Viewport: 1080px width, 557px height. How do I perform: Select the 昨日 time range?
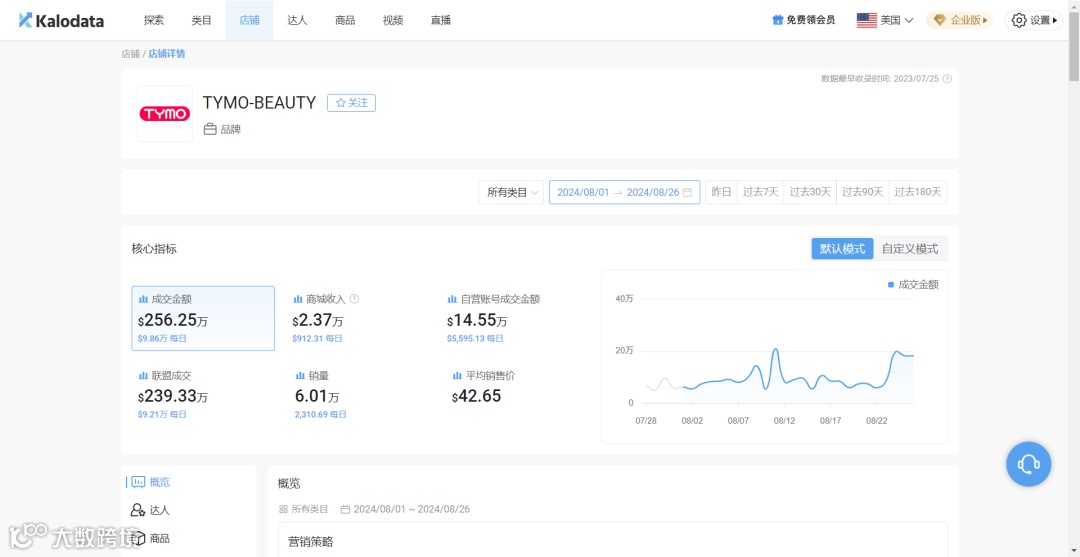pos(721,192)
